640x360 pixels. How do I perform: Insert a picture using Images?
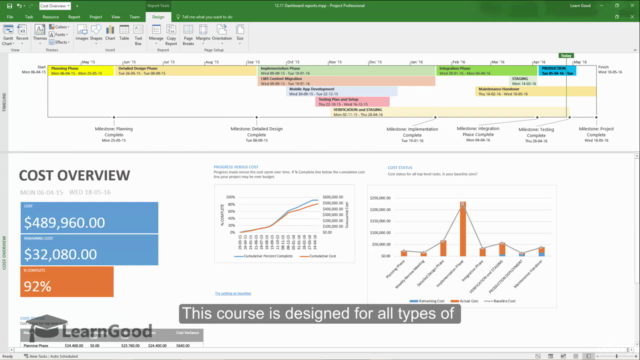pos(82,33)
